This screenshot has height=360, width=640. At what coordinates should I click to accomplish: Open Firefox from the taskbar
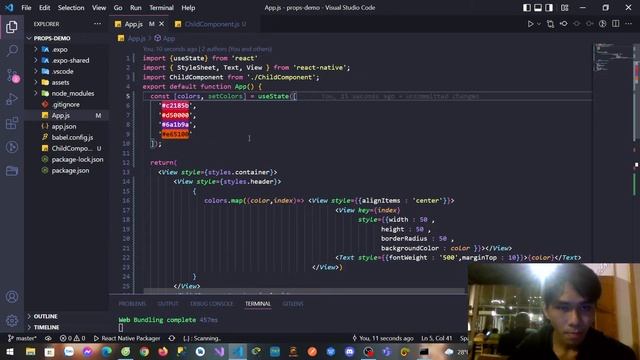pos(163,351)
